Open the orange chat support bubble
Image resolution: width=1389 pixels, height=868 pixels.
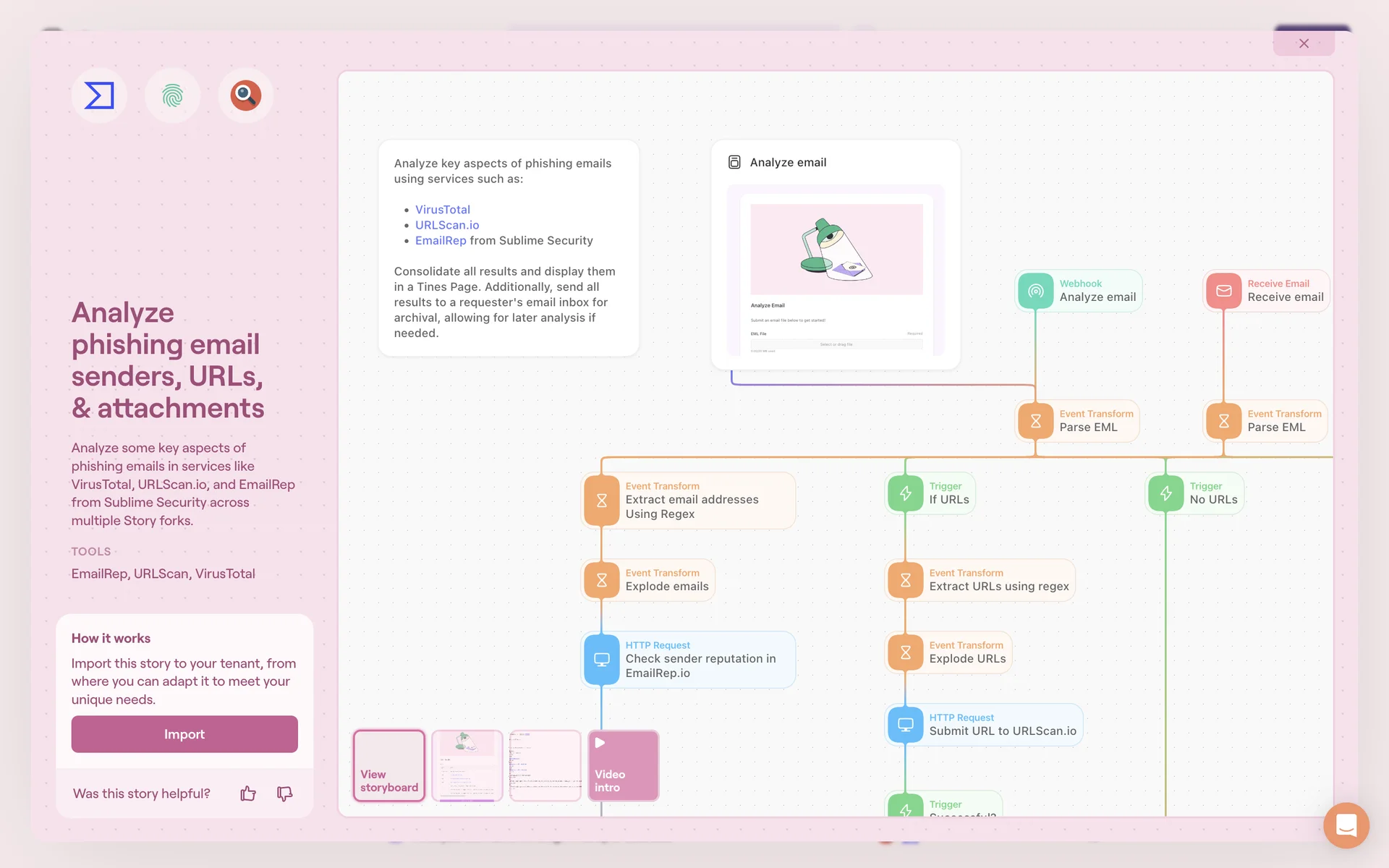[x=1346, y=825]
